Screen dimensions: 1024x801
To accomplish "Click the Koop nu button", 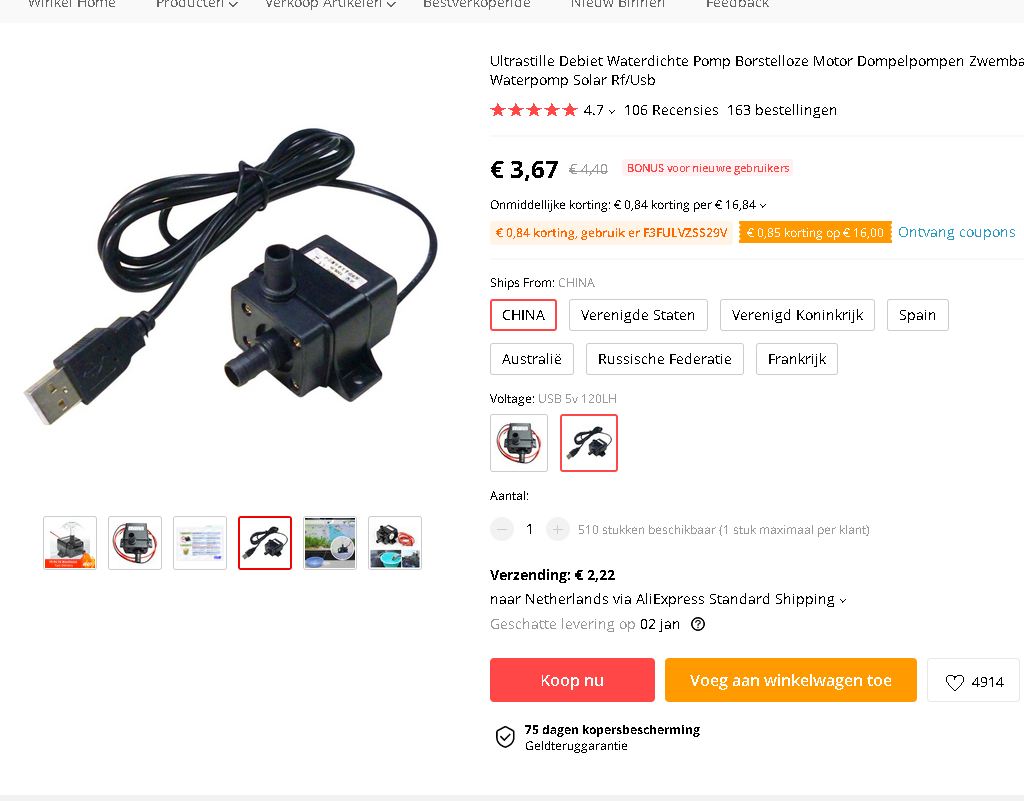I will 572,680.
